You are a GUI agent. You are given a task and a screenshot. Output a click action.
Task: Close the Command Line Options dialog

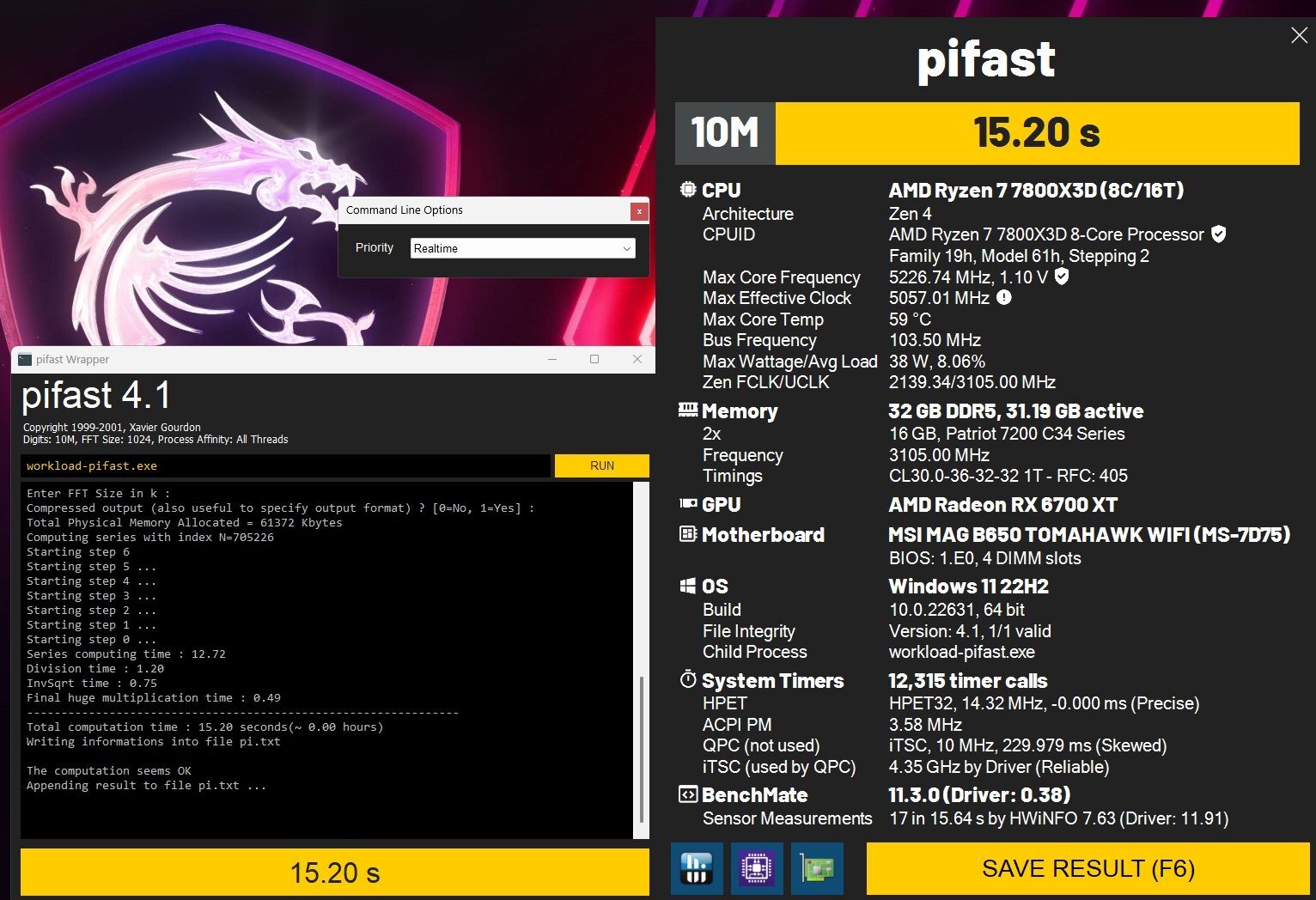click(x=638, y=210)
